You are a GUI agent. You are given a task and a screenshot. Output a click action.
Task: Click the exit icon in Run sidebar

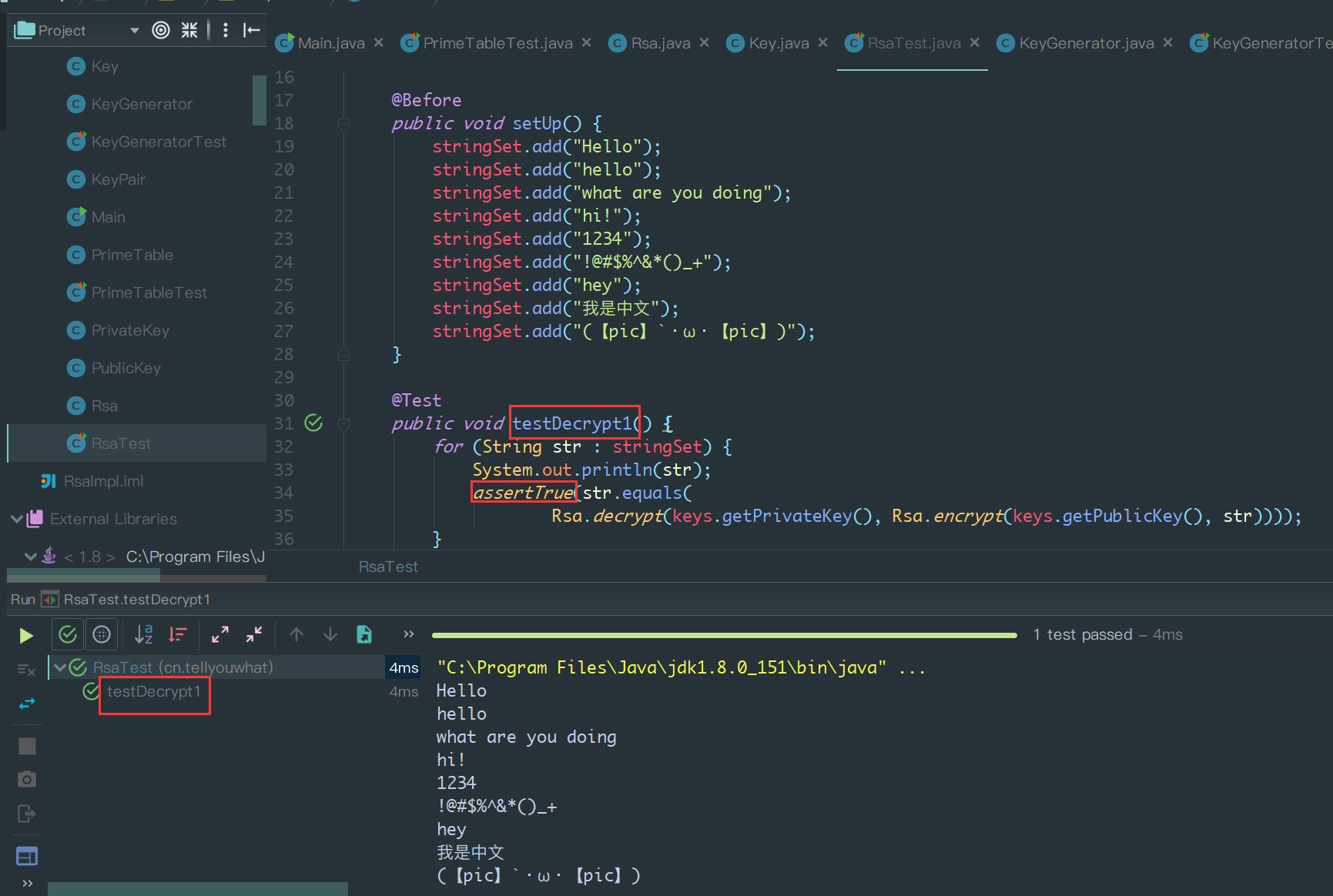(x=27, y=813)
